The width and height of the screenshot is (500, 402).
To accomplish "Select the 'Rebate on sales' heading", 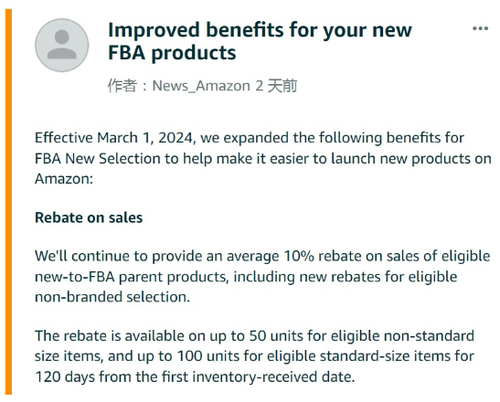I will [89, 218].
